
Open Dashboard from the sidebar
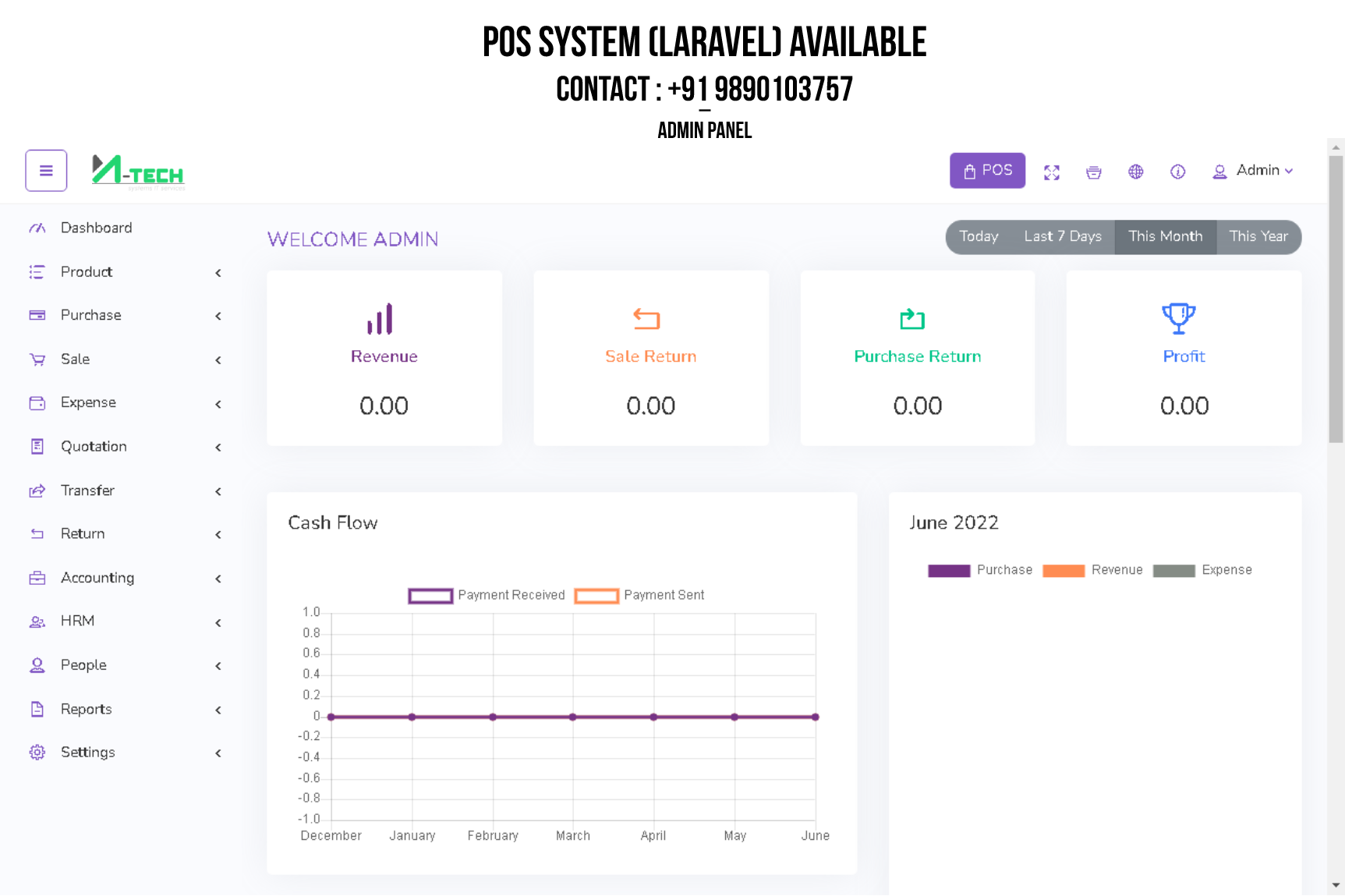pos(96,228)
